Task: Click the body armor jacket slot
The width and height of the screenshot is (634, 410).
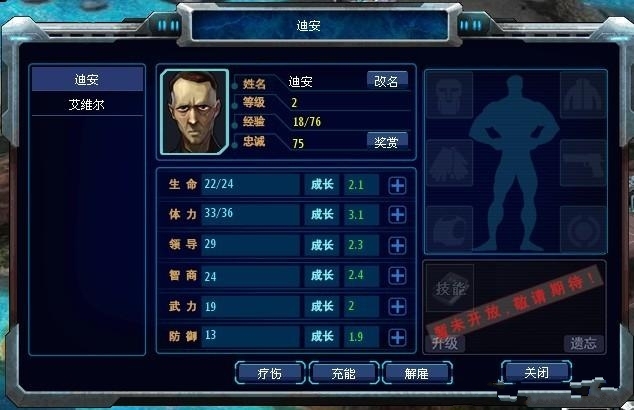Action: click(583, 95)
